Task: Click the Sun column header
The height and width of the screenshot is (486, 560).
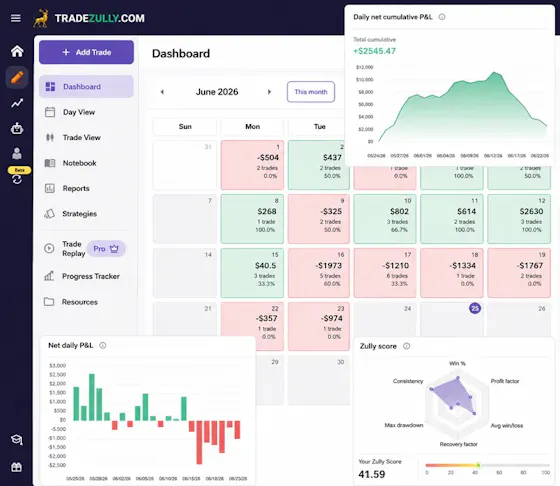Action: tap(185, 126)
